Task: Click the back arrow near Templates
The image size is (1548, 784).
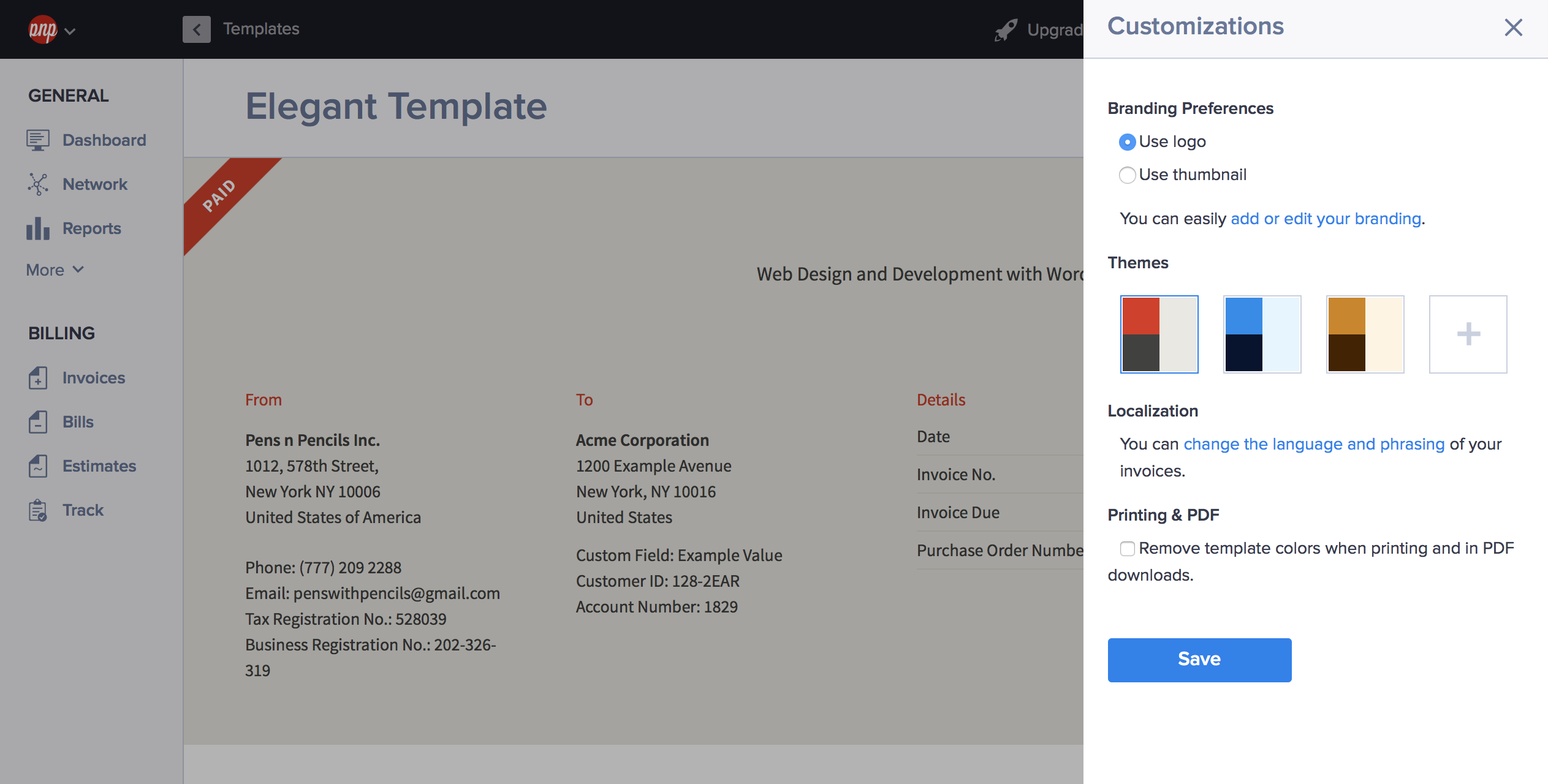Action: (196, 28)
